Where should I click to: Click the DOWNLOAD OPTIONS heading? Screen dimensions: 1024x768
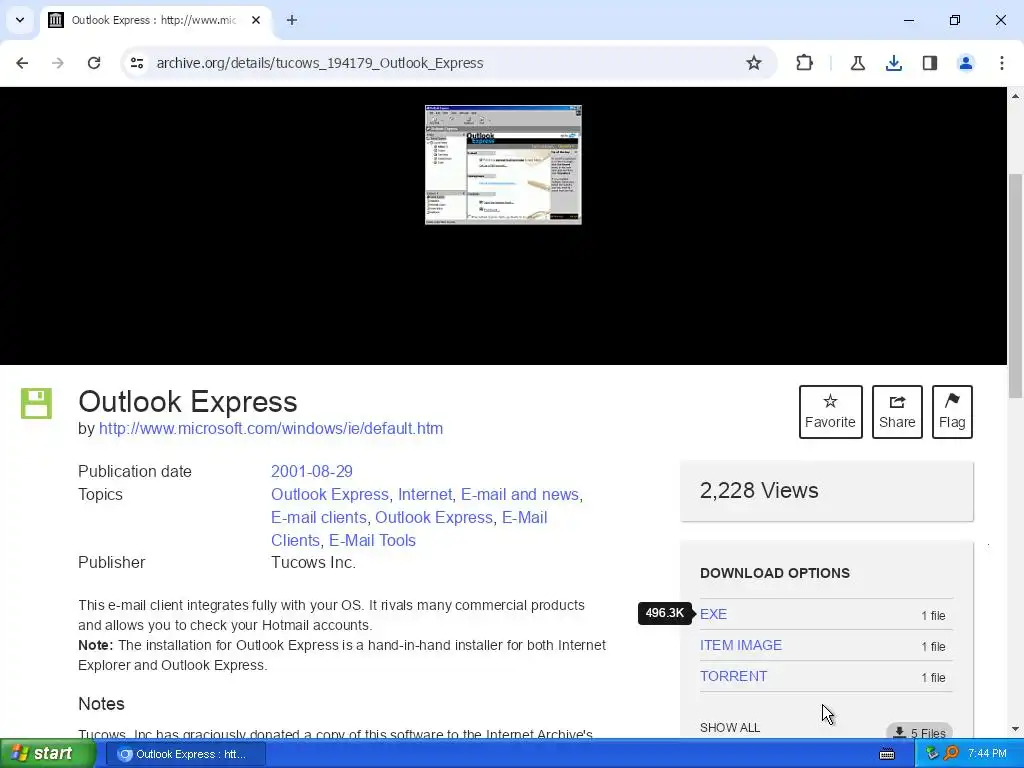click(775, 573)
